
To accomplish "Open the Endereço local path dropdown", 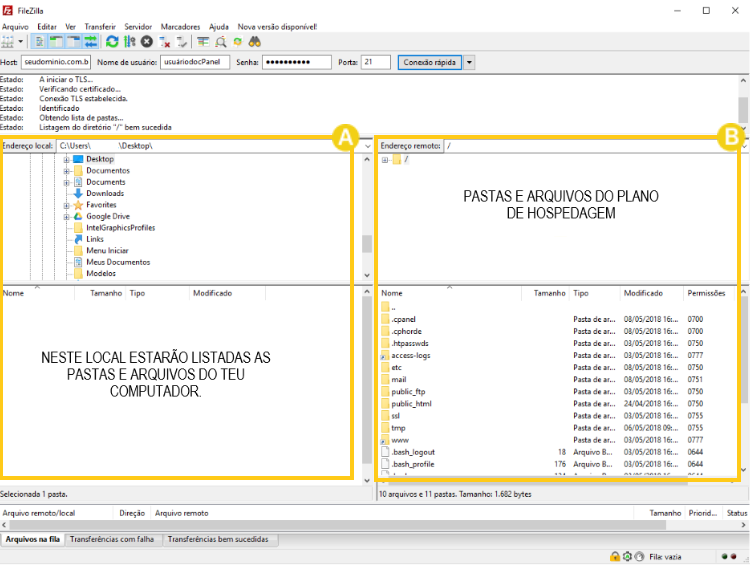I will coord(367,146).
